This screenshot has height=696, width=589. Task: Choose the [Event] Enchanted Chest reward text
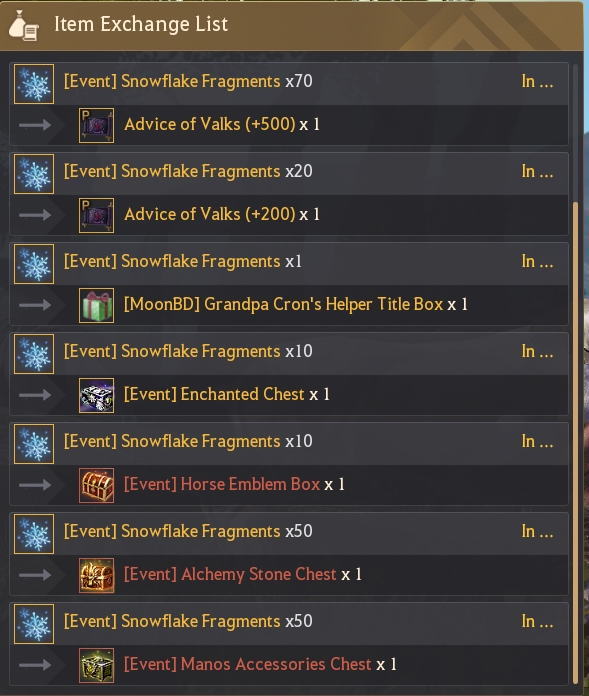tap(227, 394)
